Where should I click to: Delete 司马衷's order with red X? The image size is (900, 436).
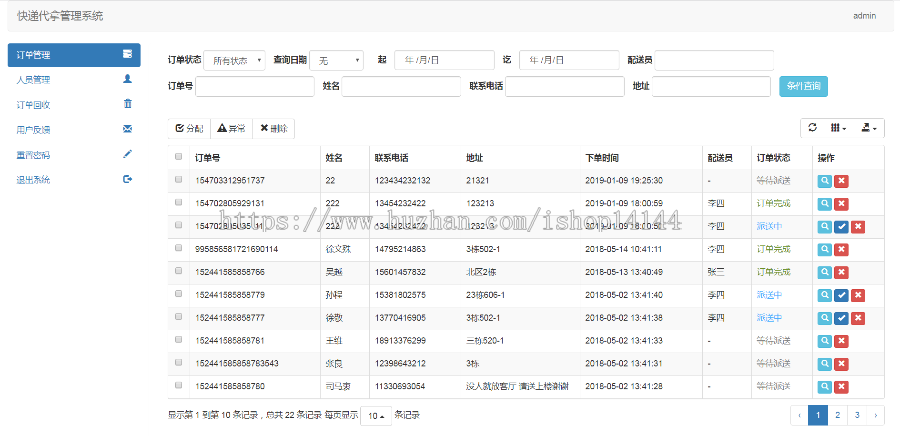[841, 387]
